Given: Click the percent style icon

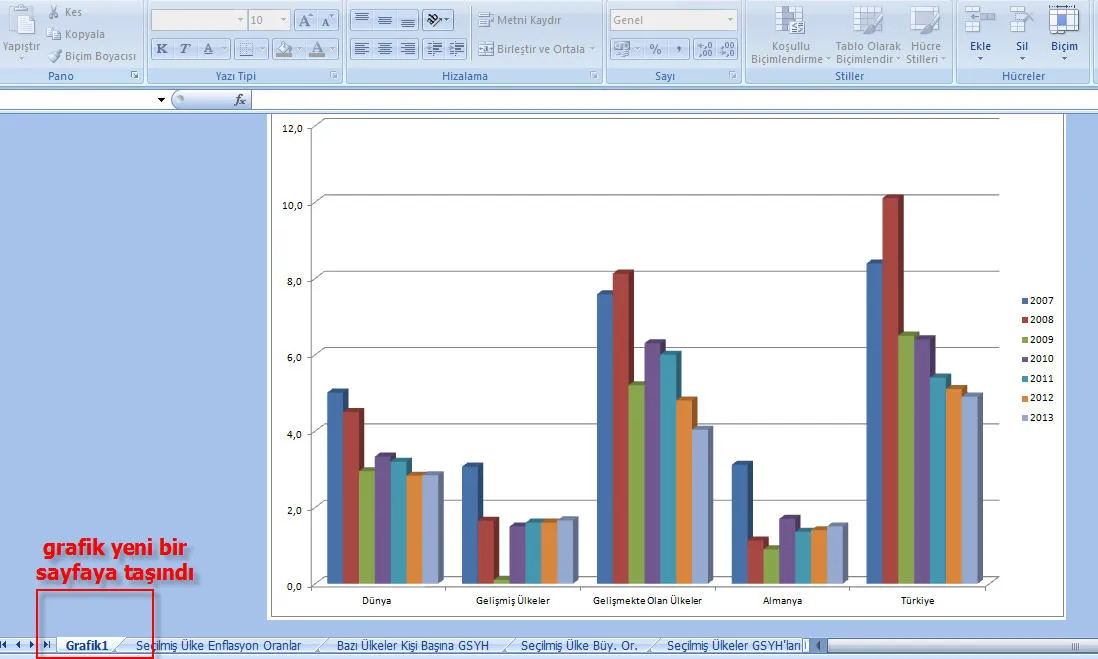Looking at the screenshot, I should [x=655, y=49].
